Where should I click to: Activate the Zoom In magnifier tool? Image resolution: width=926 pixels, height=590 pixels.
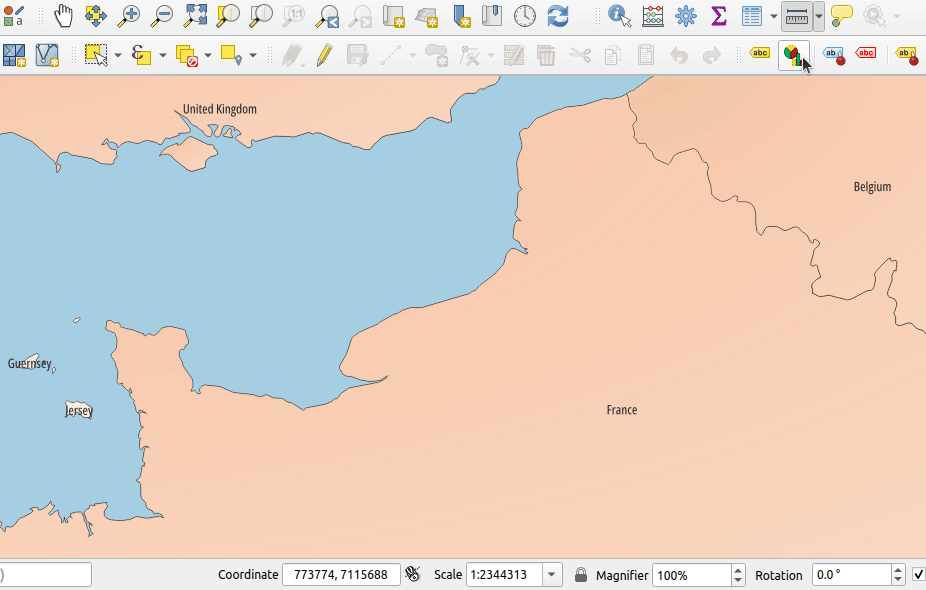click(x=129, y=16)
